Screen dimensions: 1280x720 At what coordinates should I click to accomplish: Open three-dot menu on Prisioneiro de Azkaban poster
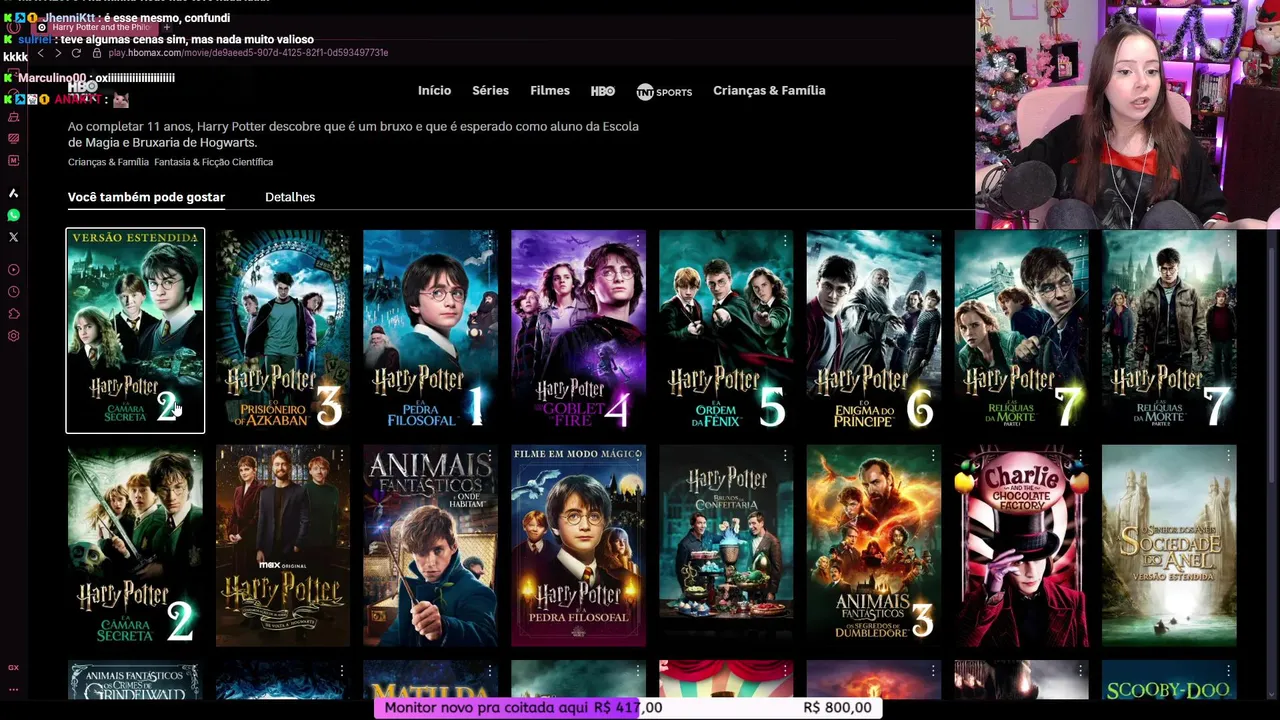[341, 241]
